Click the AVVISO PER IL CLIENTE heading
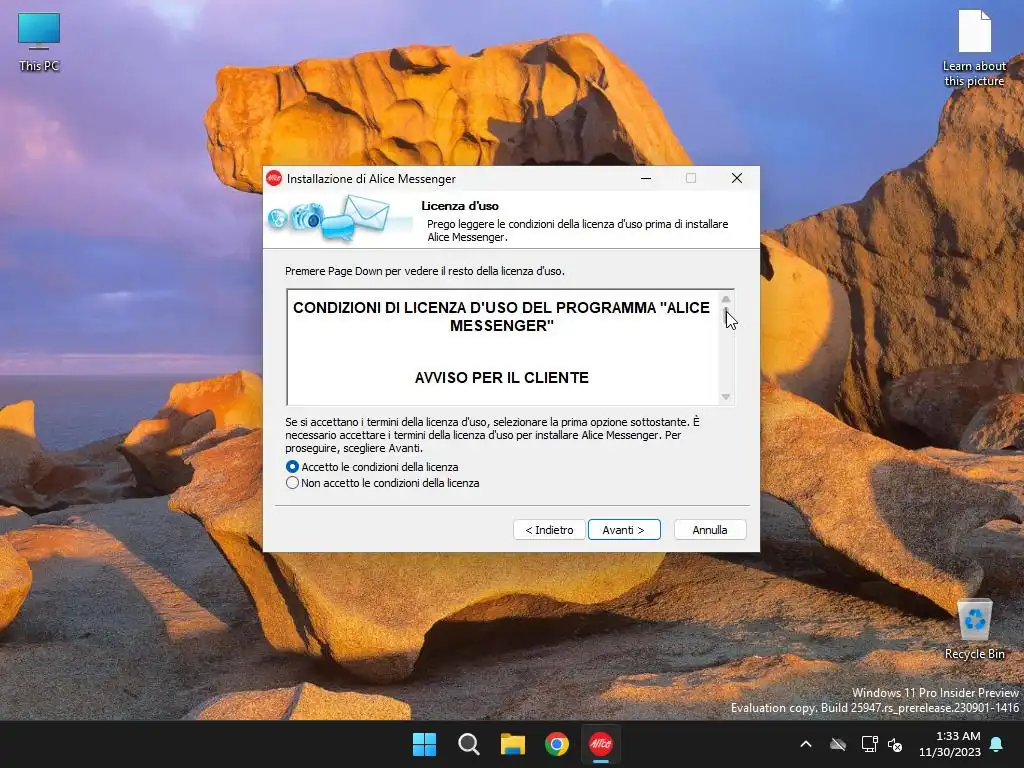Screen dimensions: 1024x768 click(502, 377)
